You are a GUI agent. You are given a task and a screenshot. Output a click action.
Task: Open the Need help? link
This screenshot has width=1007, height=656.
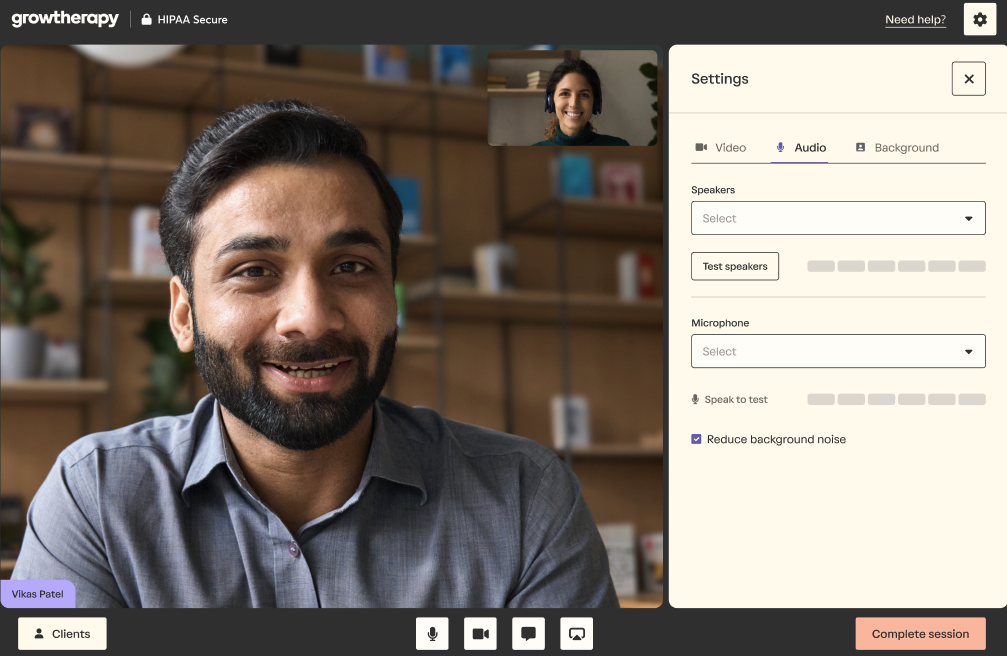pos(915,20)
